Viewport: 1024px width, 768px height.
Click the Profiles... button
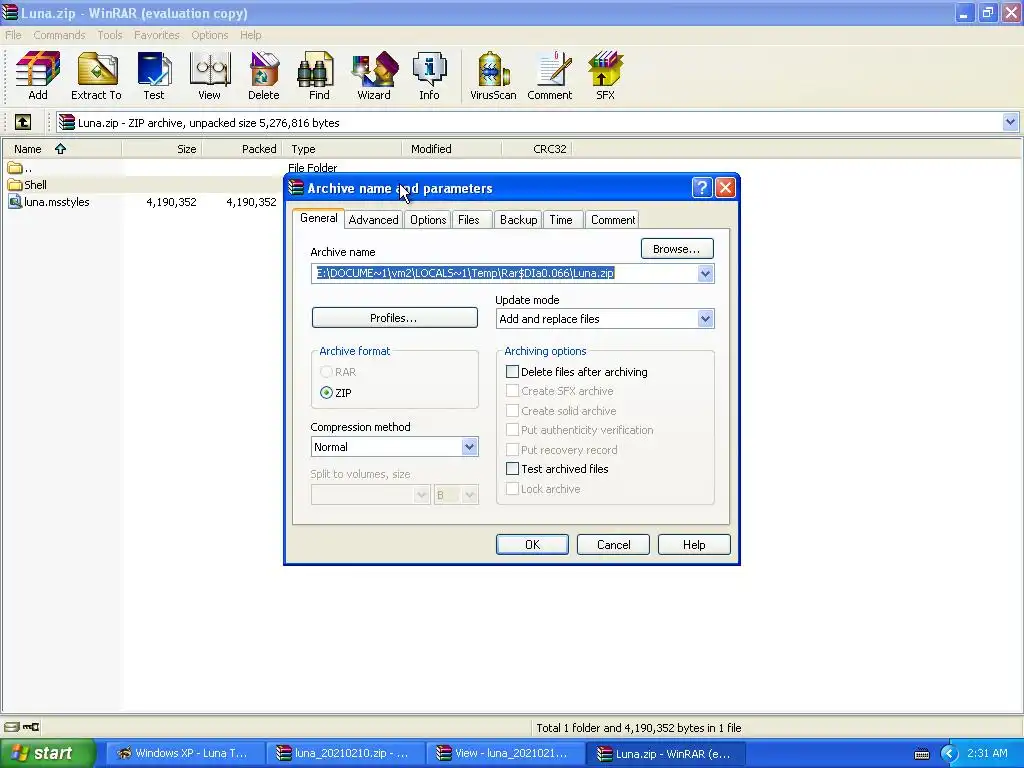pyautogui.click(x=394, y=318)
